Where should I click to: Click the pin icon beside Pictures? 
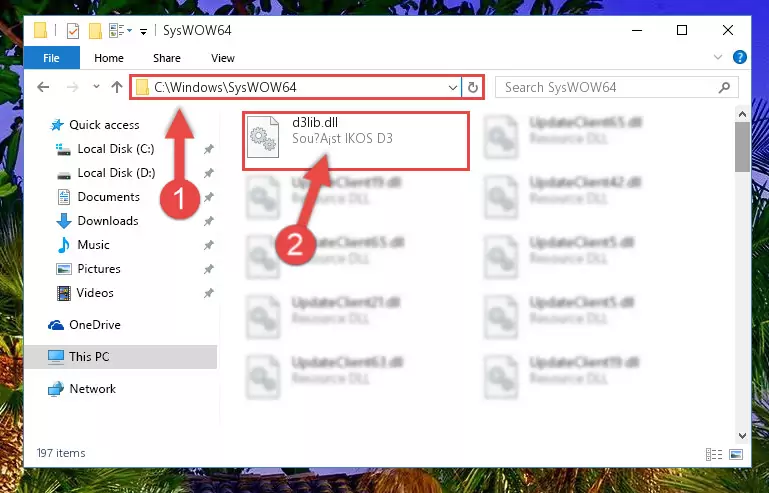coord(209,269)
